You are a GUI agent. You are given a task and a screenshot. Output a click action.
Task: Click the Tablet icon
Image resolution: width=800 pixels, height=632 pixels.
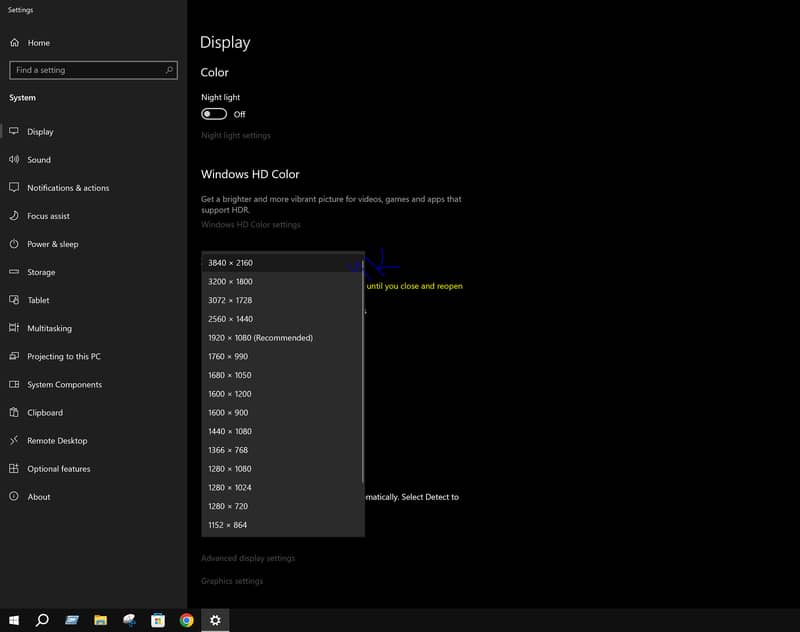point(14,300)
